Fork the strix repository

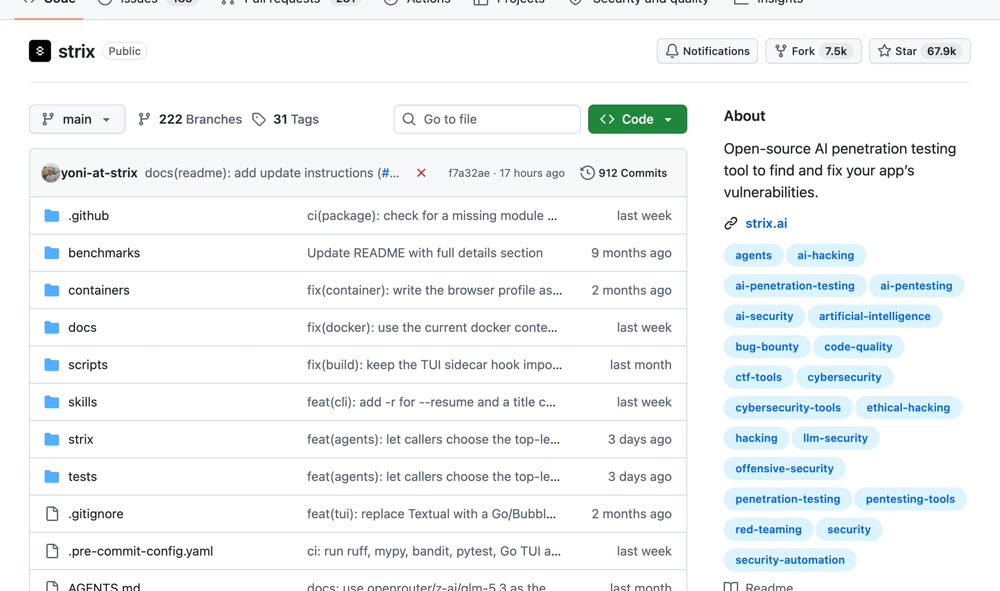pyautogui.click(x=813, y=51)
